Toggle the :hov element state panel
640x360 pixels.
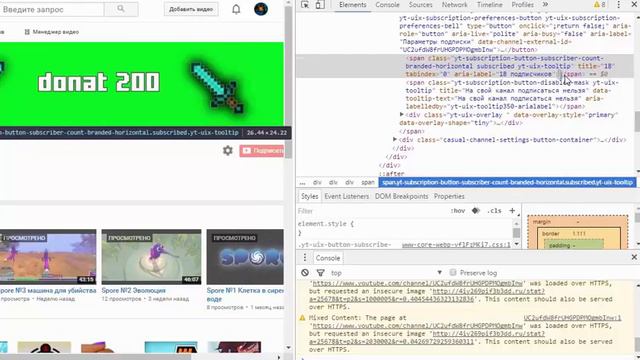pyautogui.click(x=458, y=211)
